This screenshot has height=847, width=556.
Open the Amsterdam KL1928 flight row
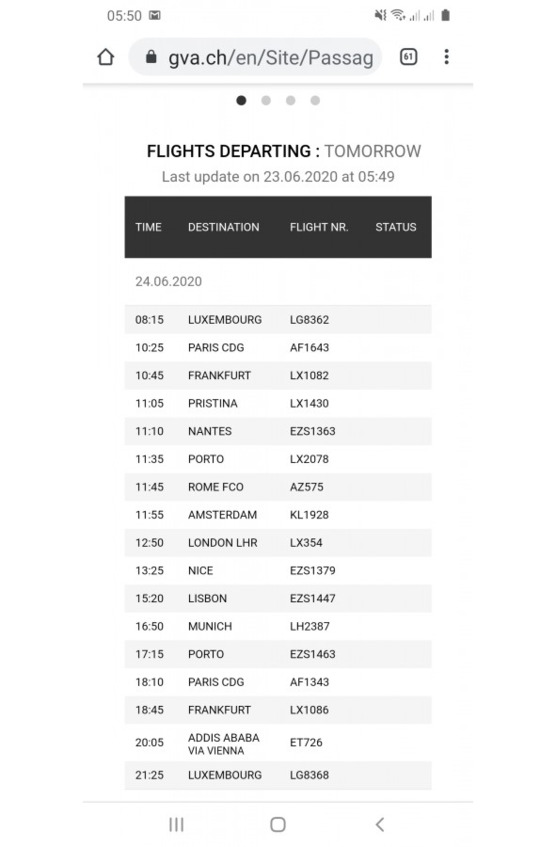click(278, 515)
